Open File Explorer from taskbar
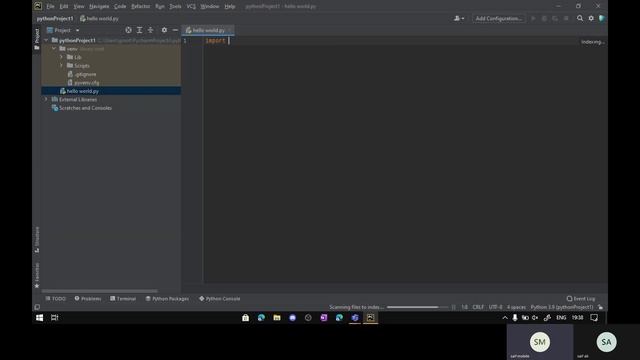Viewport: 640px width, 360px height. pyautogui.click(x=277, y=318)
